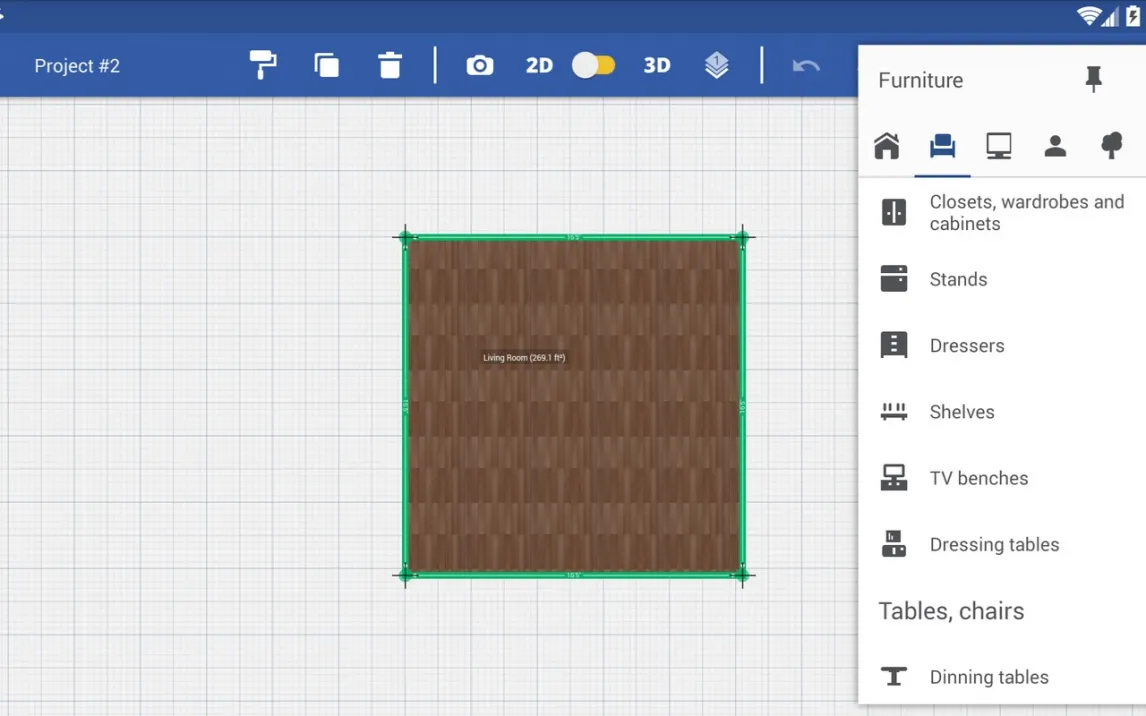The width and height of the screenshot is (1146, 716).
Task: Open the house construction tab
Action: (x=886, y=146)
